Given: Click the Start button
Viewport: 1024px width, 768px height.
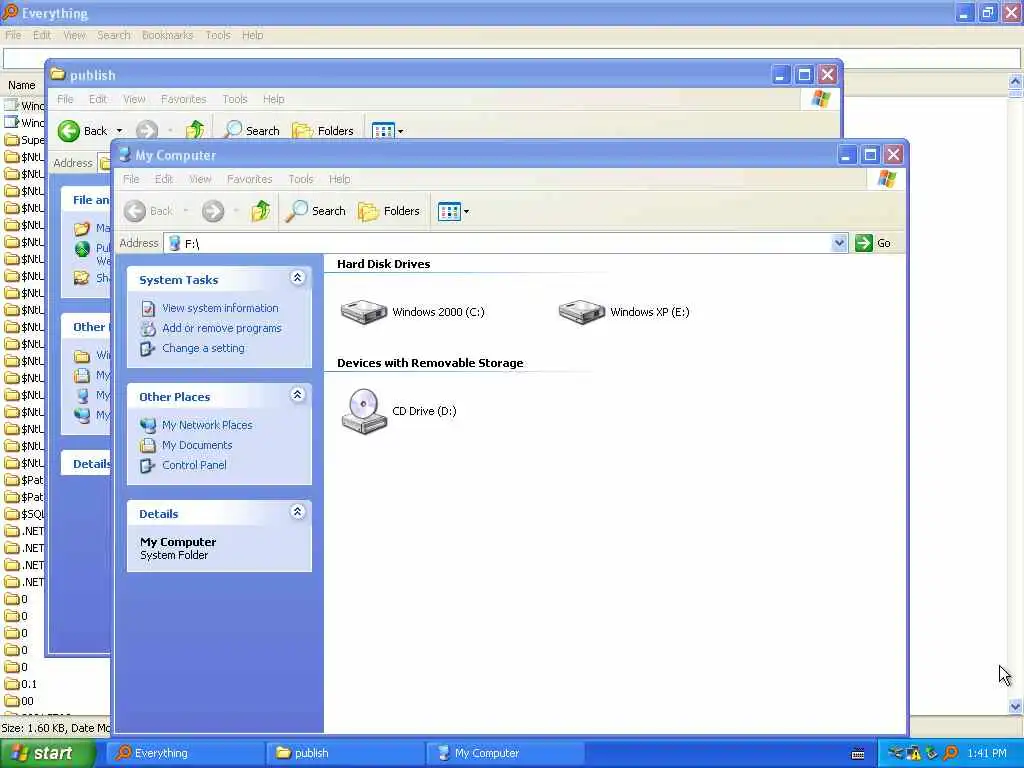Looking at the screenshot, I should 47,753.
